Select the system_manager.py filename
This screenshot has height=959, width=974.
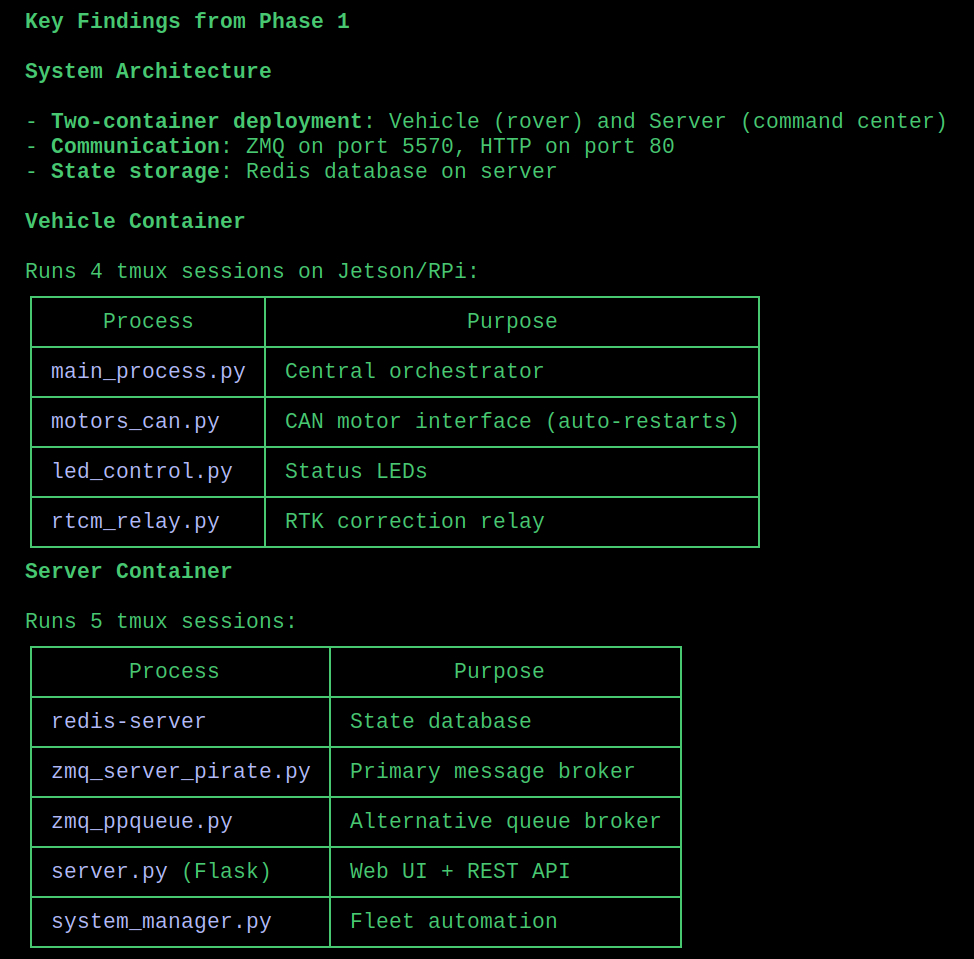click(x=161, y=922)
